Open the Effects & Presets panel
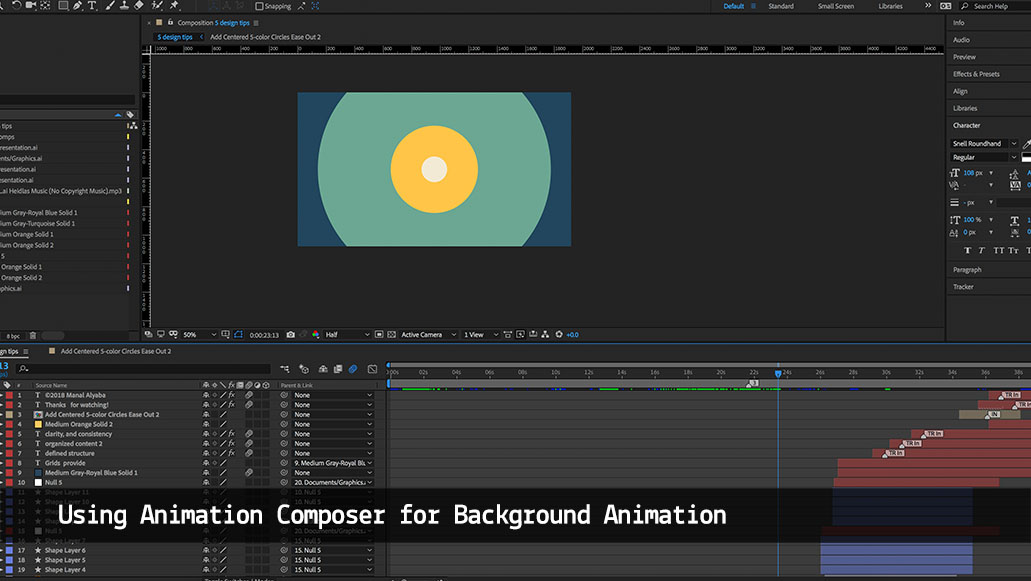This screenshot has width=1031, height=581. pyautogui.click(x=975, y=74)
